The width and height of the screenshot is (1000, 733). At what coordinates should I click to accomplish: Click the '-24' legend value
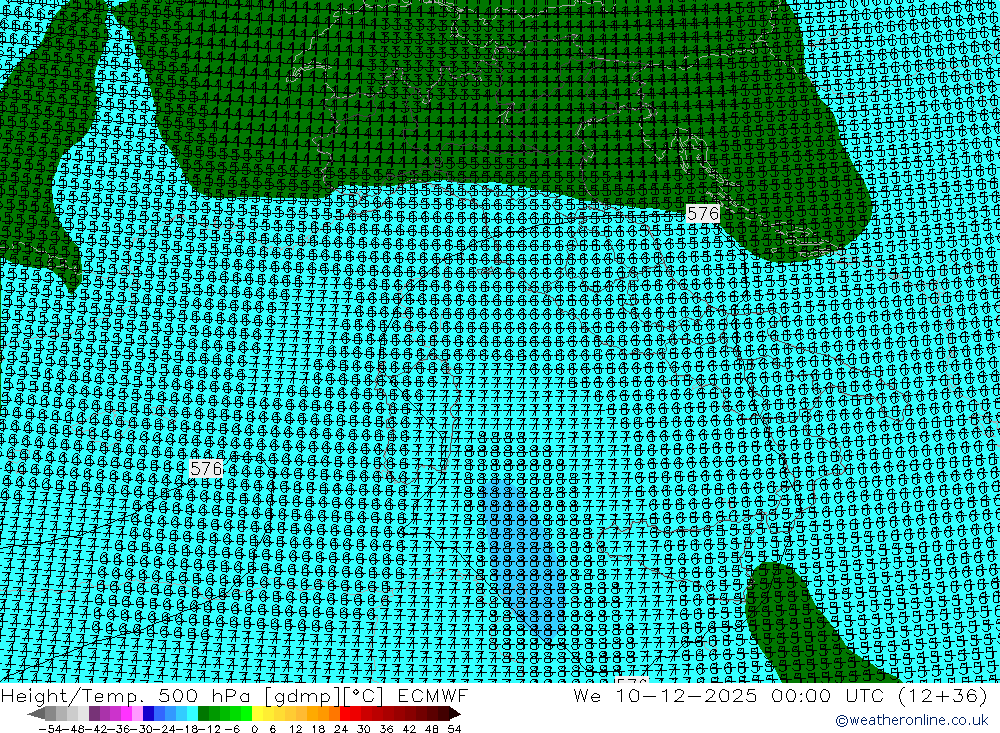[165, 729]
